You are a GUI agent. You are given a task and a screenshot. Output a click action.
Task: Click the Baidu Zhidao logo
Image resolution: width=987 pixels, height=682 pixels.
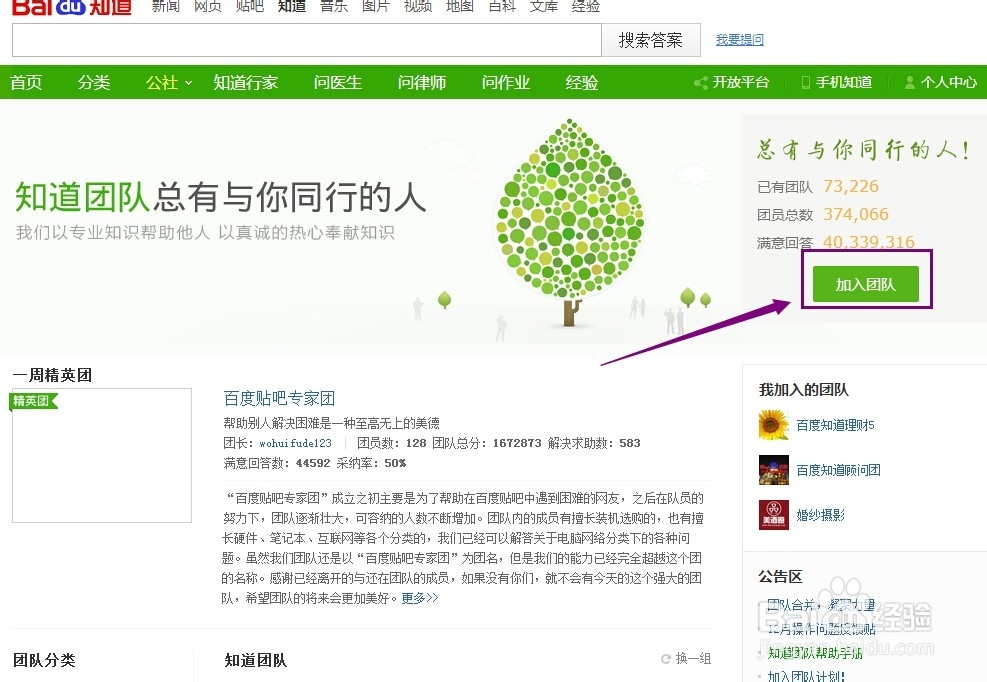72,7
